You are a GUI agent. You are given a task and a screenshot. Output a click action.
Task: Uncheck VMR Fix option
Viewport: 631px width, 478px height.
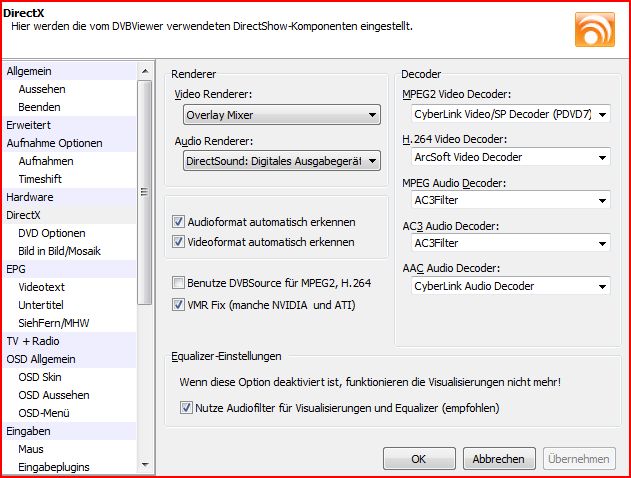(x=178, y=305)
